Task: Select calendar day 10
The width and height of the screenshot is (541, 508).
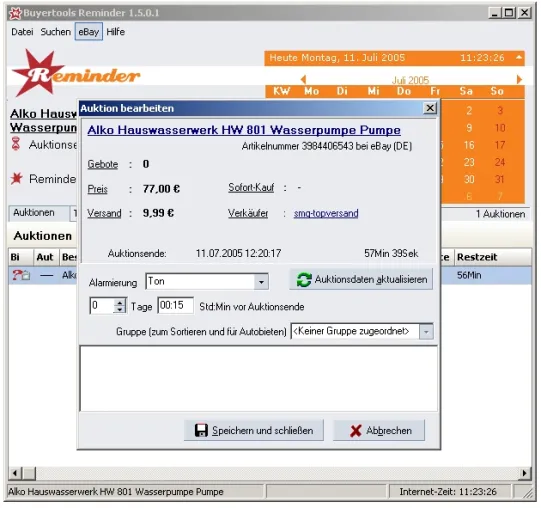Action: click(500, 128)
